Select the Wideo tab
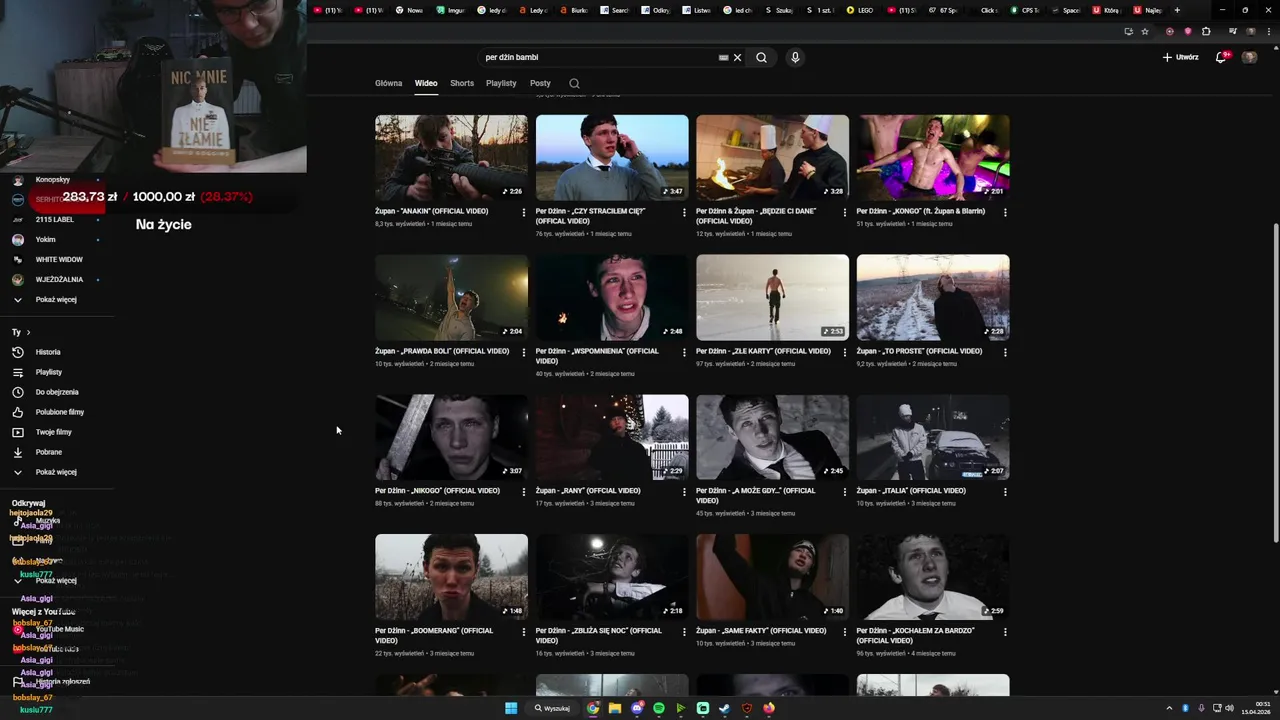Viewport: 1280px width, 720px height. pos(426,83)
